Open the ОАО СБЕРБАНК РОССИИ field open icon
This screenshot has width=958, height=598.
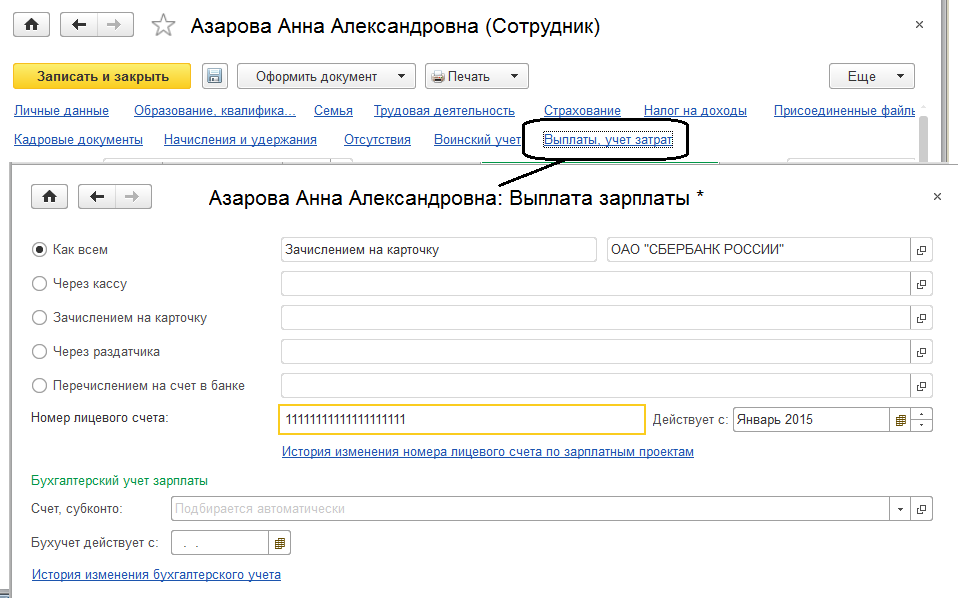(921, 250)
